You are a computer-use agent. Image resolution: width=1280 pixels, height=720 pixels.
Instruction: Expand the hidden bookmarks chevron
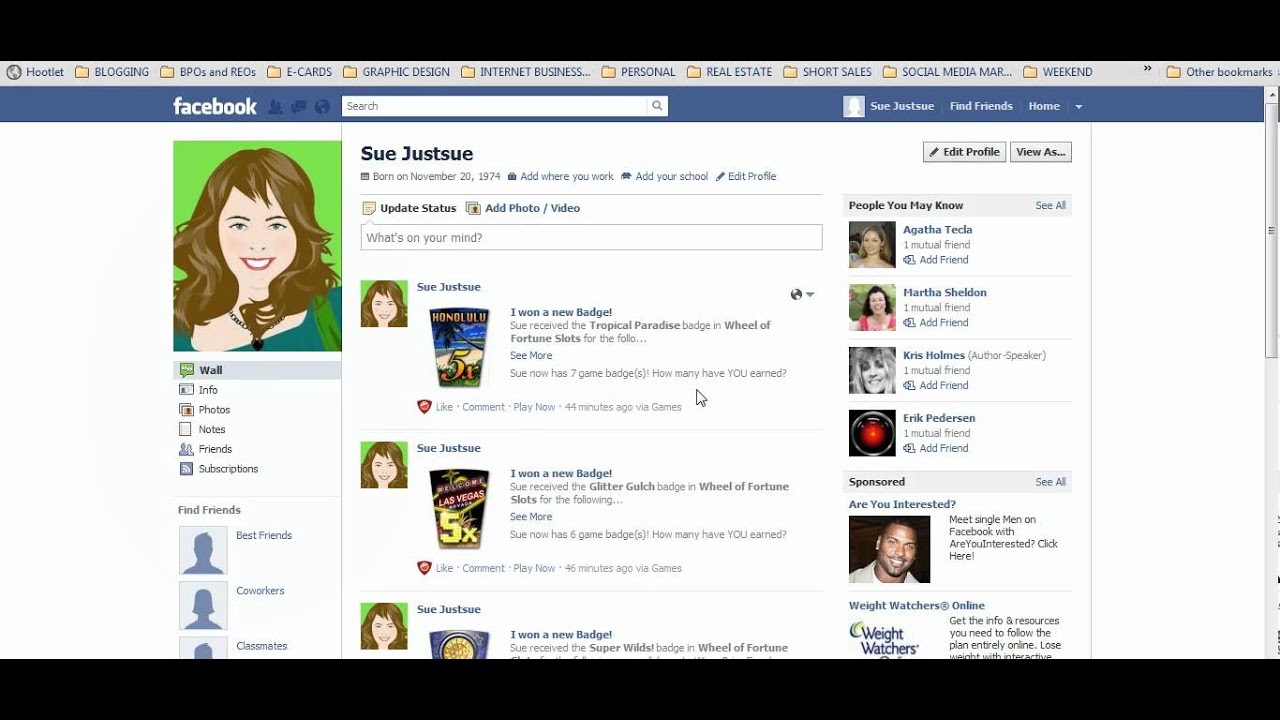click(x=1149, y=71)
